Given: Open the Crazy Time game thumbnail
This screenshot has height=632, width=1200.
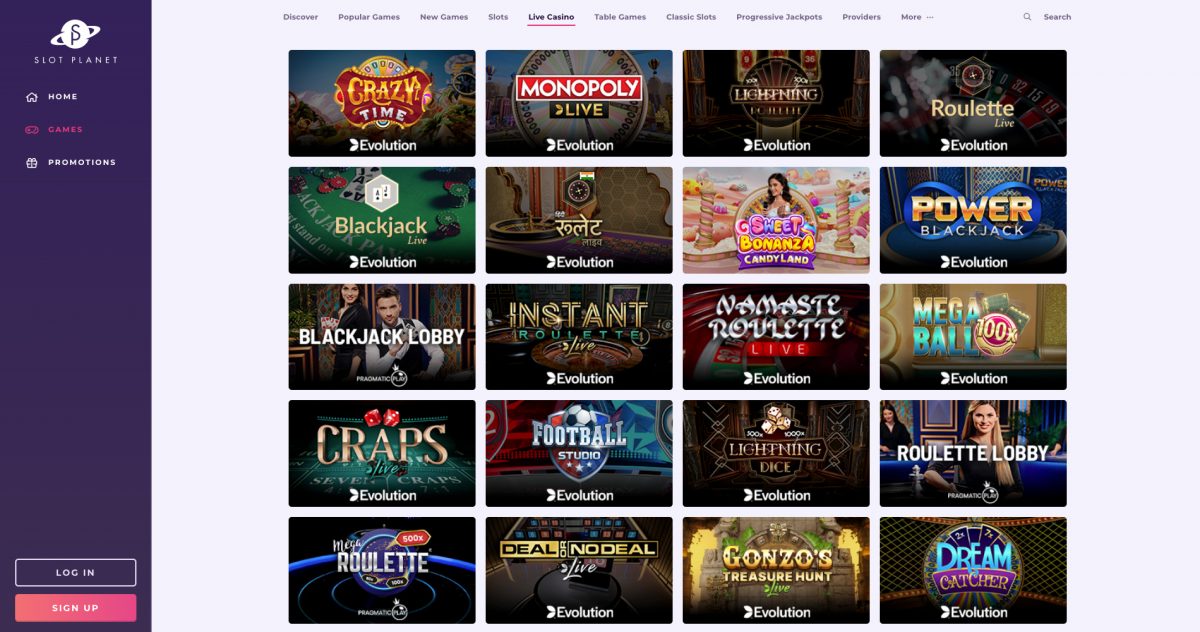Looking at the screenshot, I should pyautogui.click(x=382, y=103).
